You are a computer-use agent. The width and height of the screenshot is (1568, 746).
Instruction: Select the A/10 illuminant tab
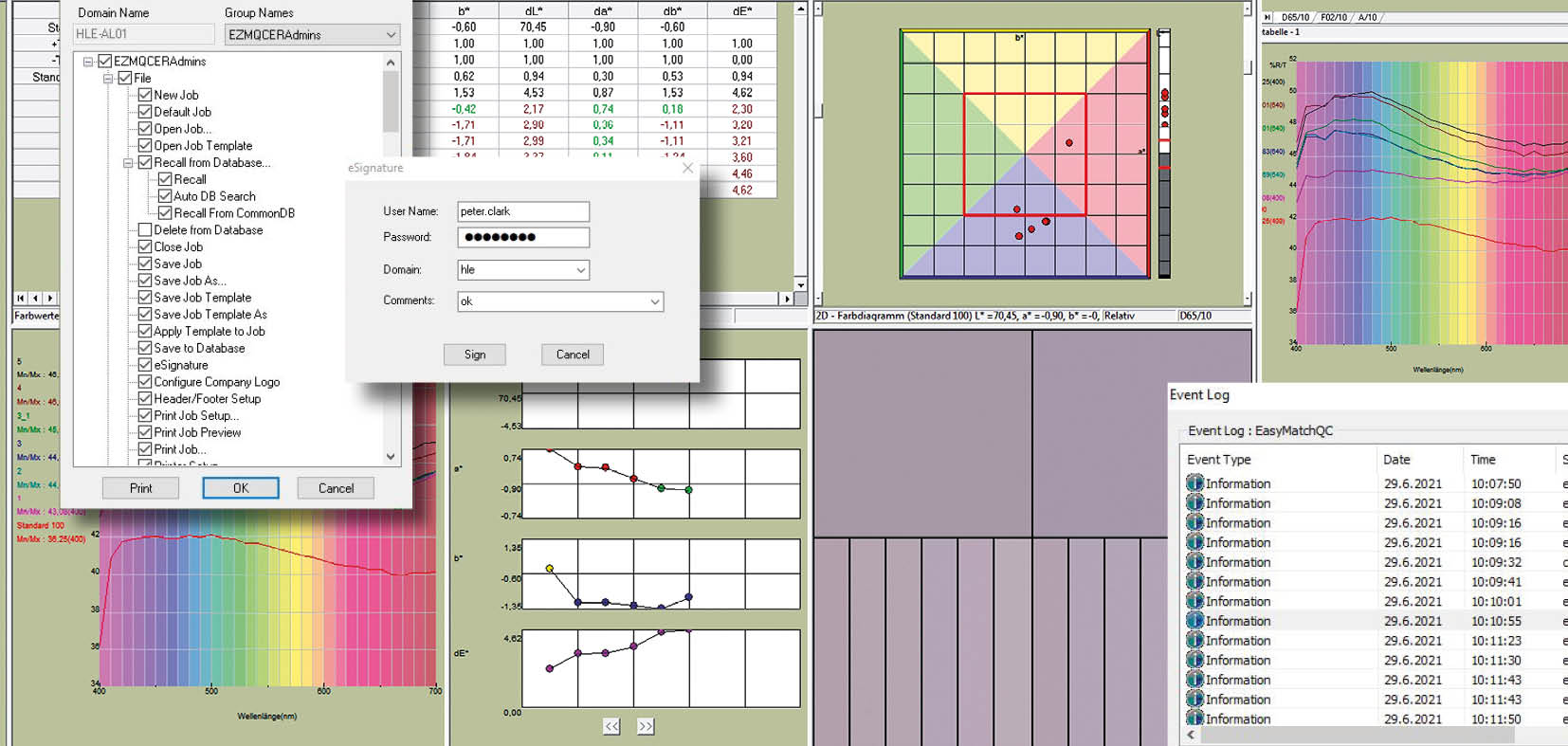click(1367, 17)
